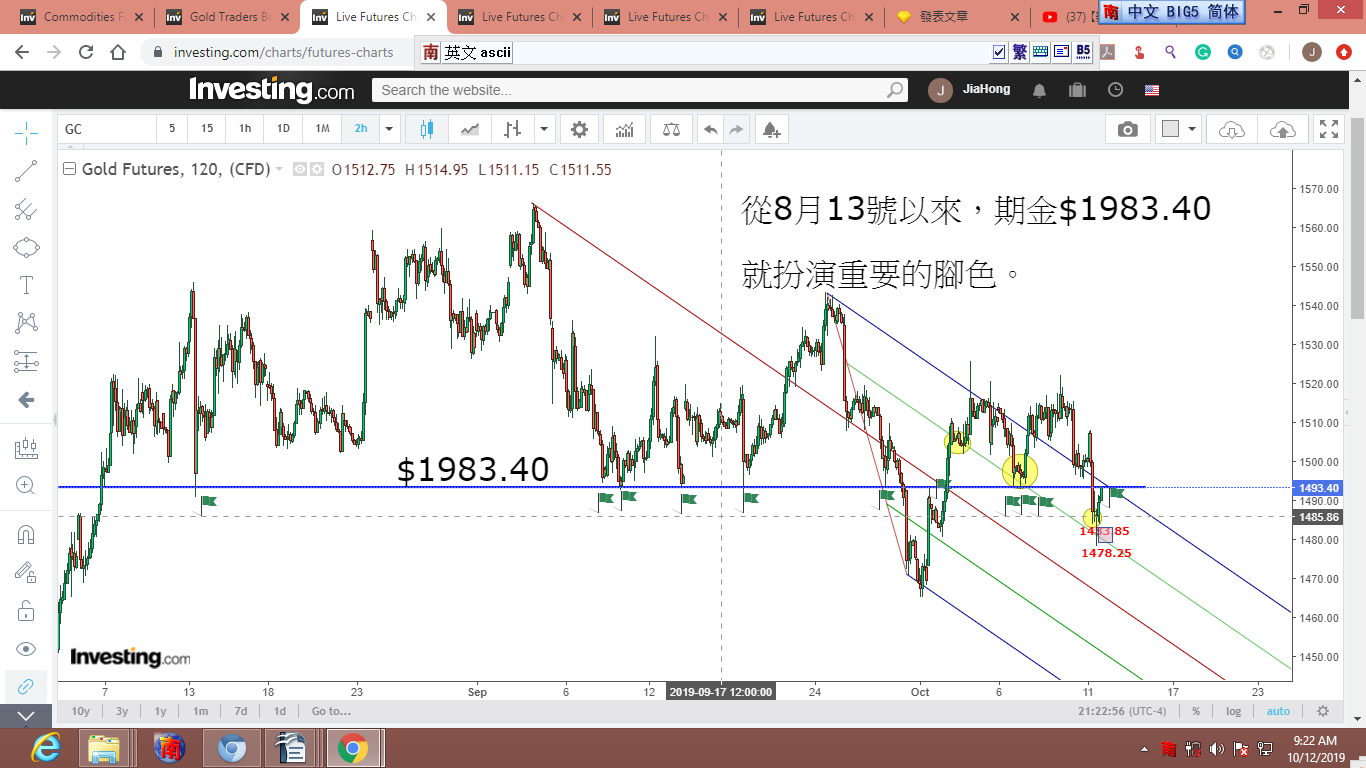Viewport: 1366px width, 768px height.
Task: Toggle auto scale
Action: (x=1278, y=711)
